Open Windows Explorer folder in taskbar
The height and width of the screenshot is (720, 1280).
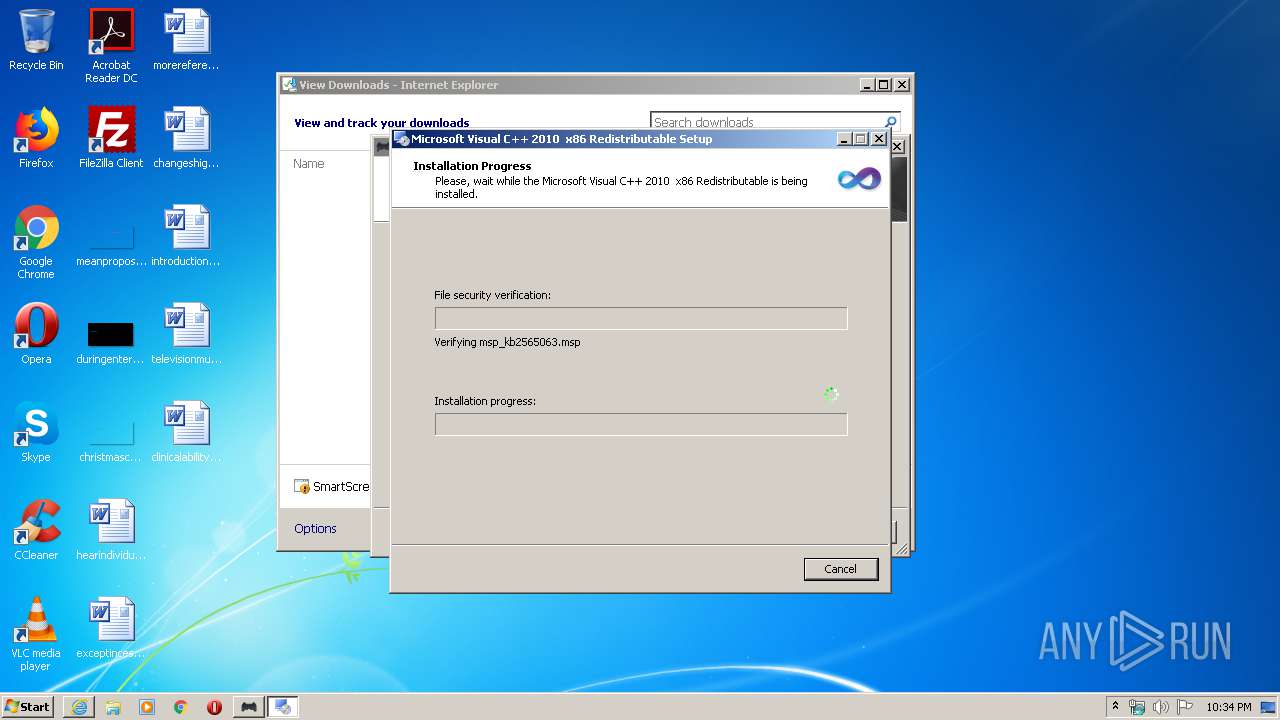(x=113, y=707)
